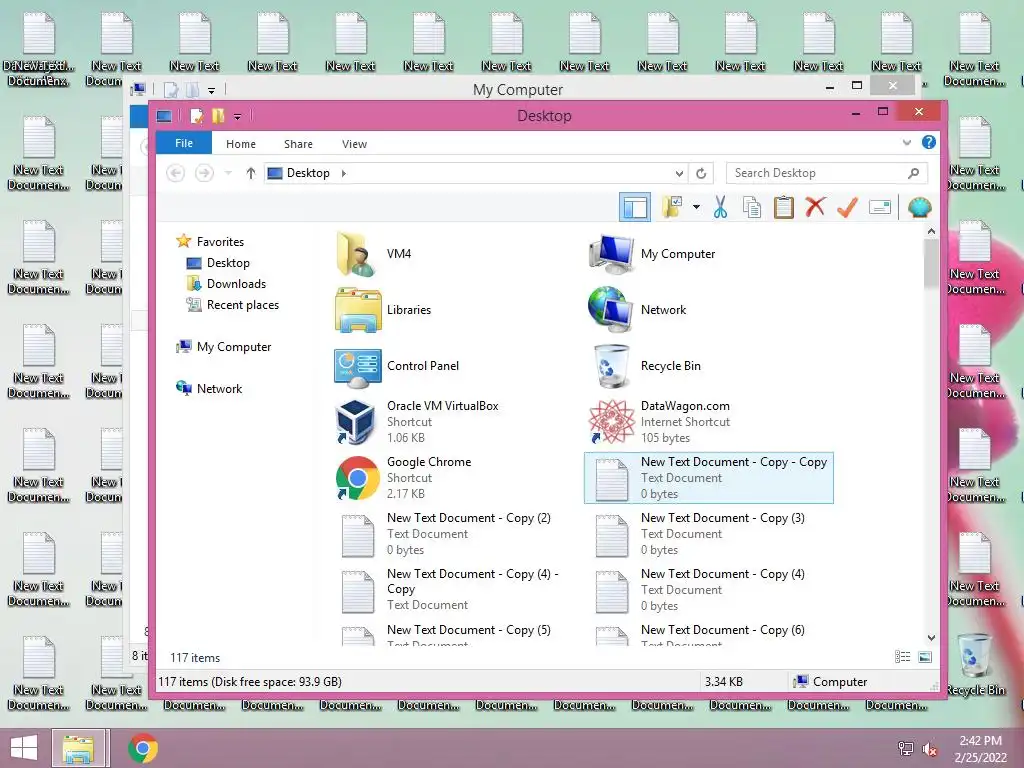Go up one level with Up arrow
This screenshot has height=768, width=1024.
pos(251,173)
